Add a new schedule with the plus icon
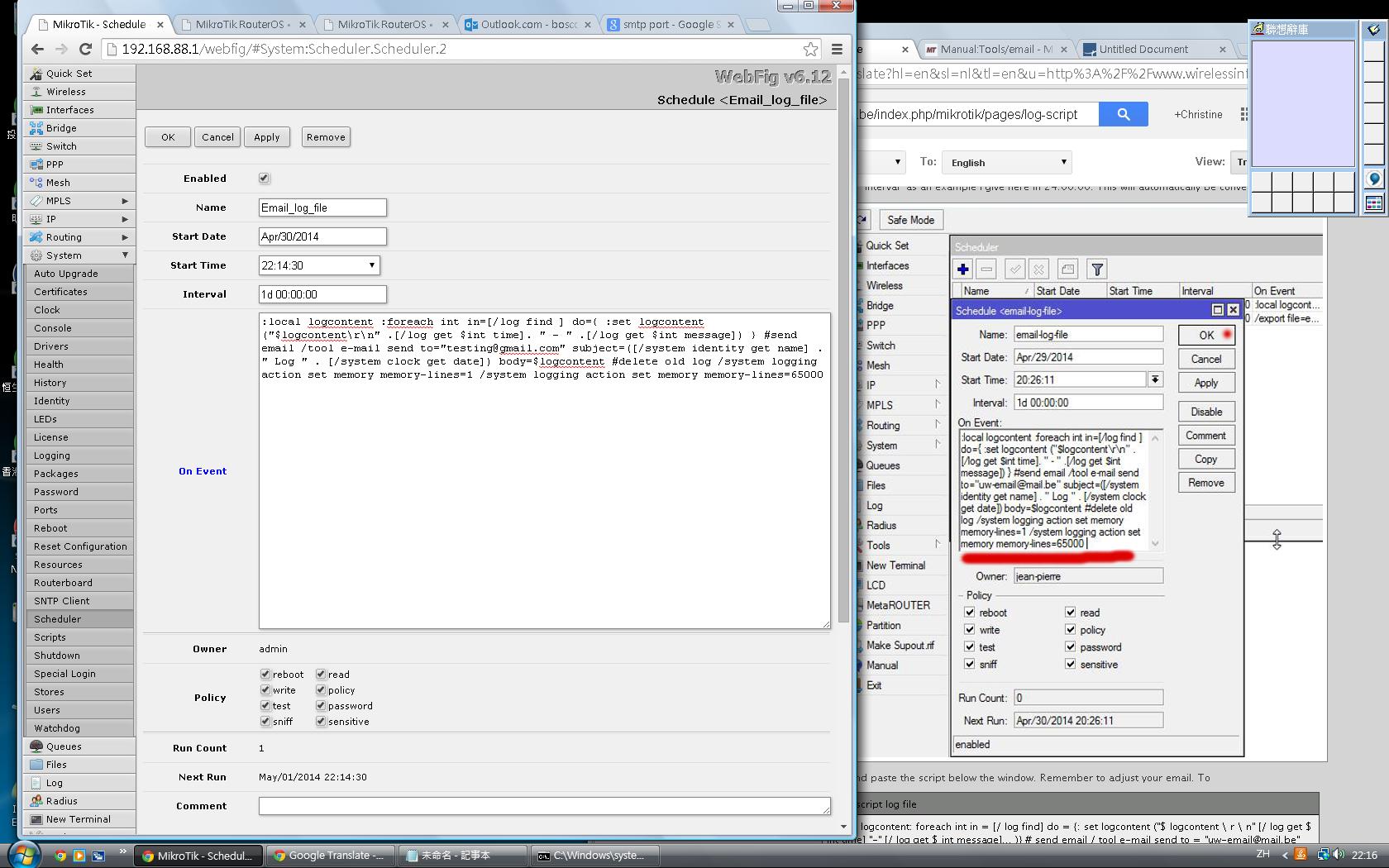1389x868 pixels. click(962, 269)
